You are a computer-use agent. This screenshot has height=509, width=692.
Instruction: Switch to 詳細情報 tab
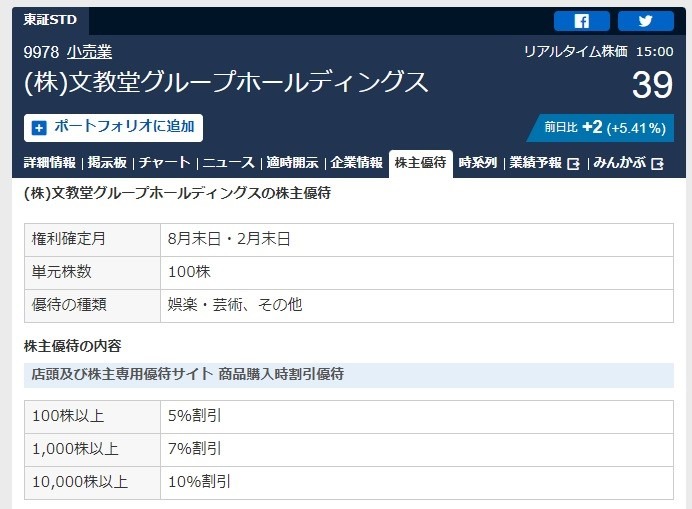coord(50,163)
